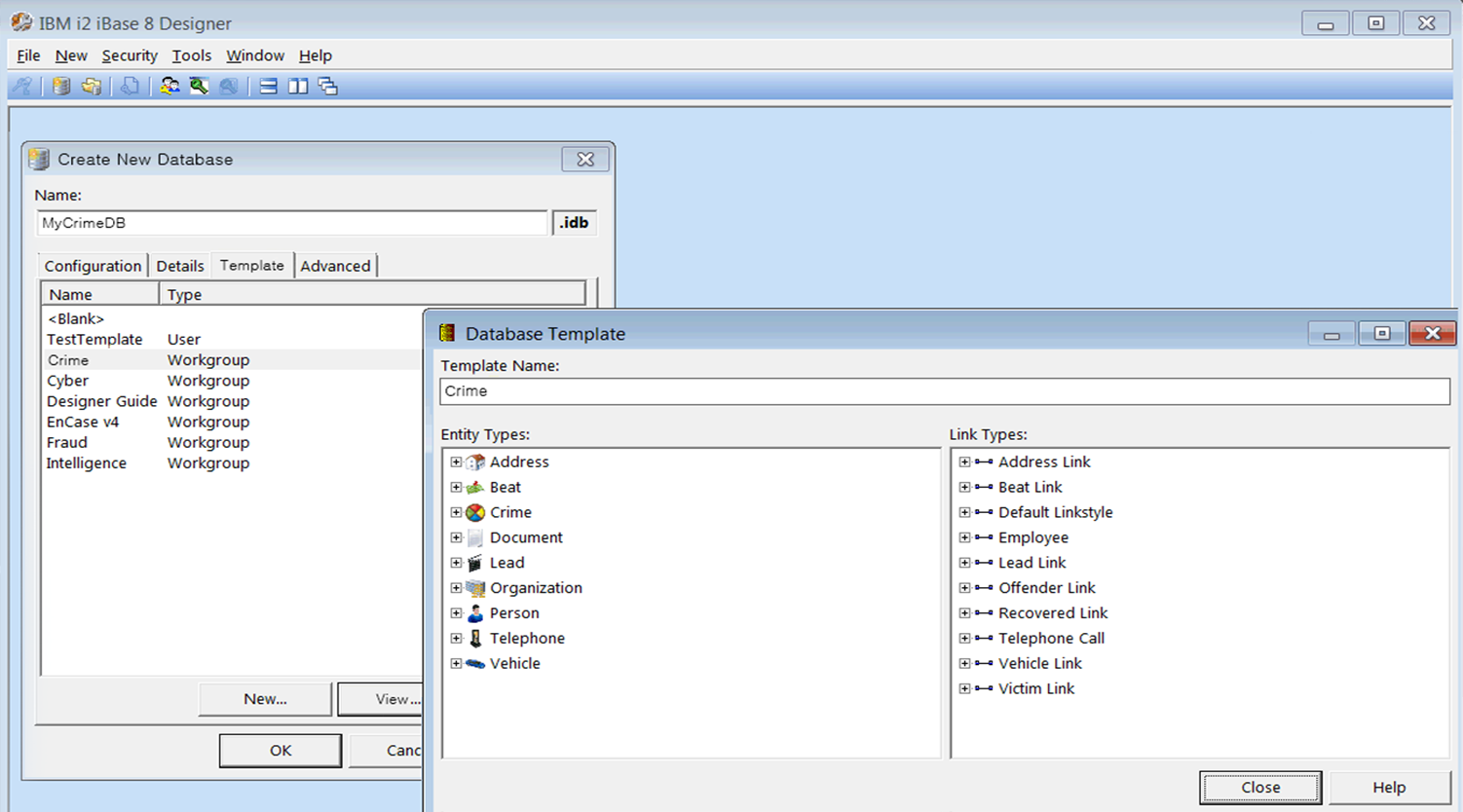
Task: Expand the Telephone entity type node
Action: pyautogui.click(x=456, y=639)
